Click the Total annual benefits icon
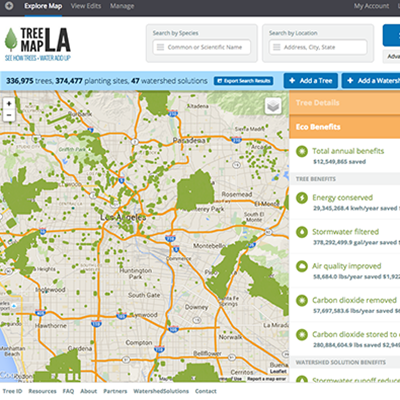The image size is (400, 400). [302, 151]
